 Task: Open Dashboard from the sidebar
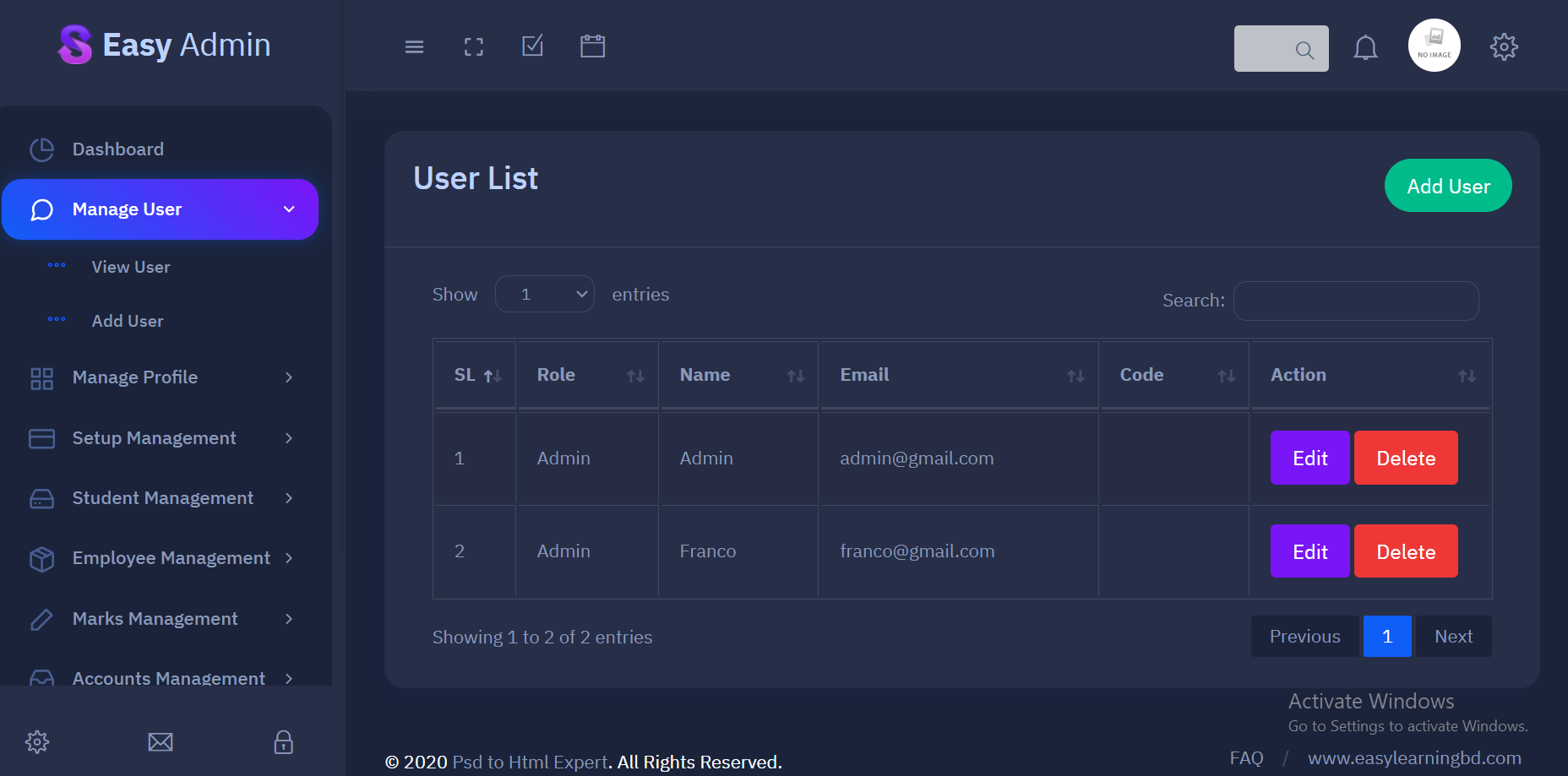click(x=117, y=149)
